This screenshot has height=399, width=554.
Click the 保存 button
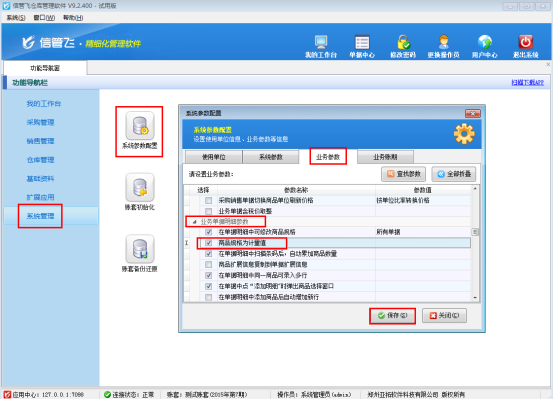tap(392, 316)
